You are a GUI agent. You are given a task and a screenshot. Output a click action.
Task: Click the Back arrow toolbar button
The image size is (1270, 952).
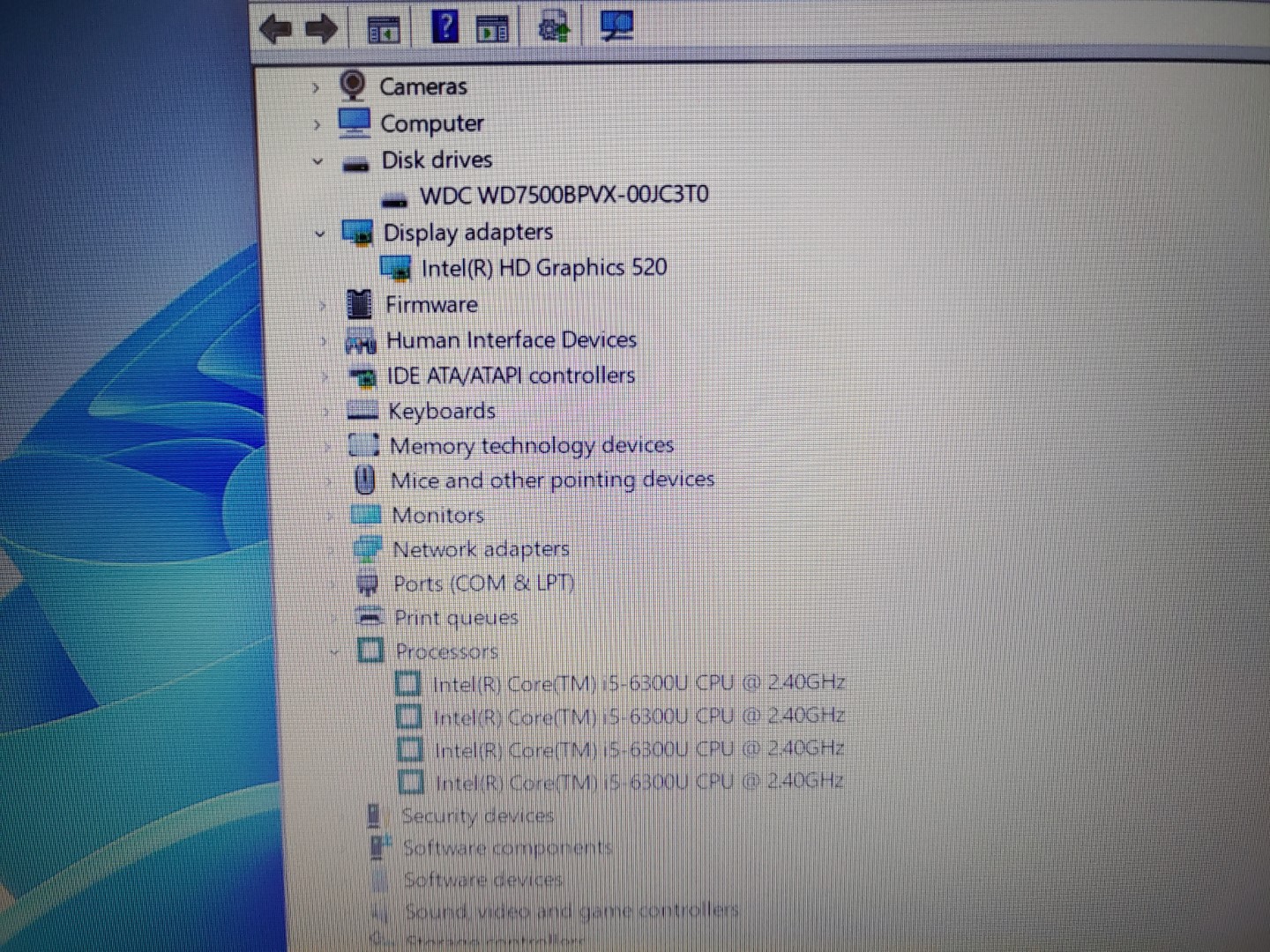[275, 29]
